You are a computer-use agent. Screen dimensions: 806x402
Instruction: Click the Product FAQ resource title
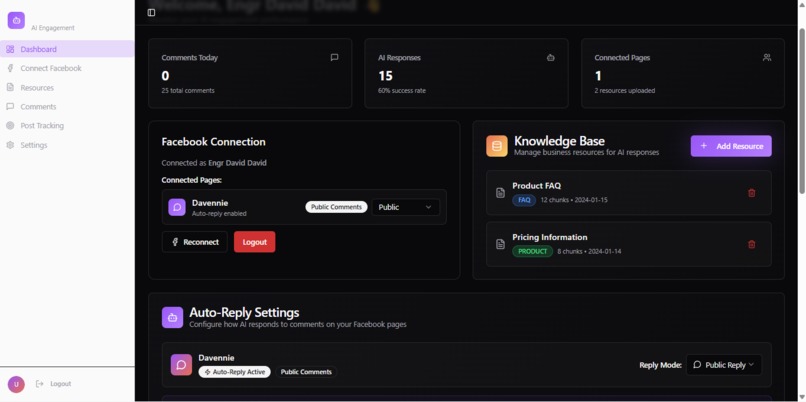(x=536, y=186)
